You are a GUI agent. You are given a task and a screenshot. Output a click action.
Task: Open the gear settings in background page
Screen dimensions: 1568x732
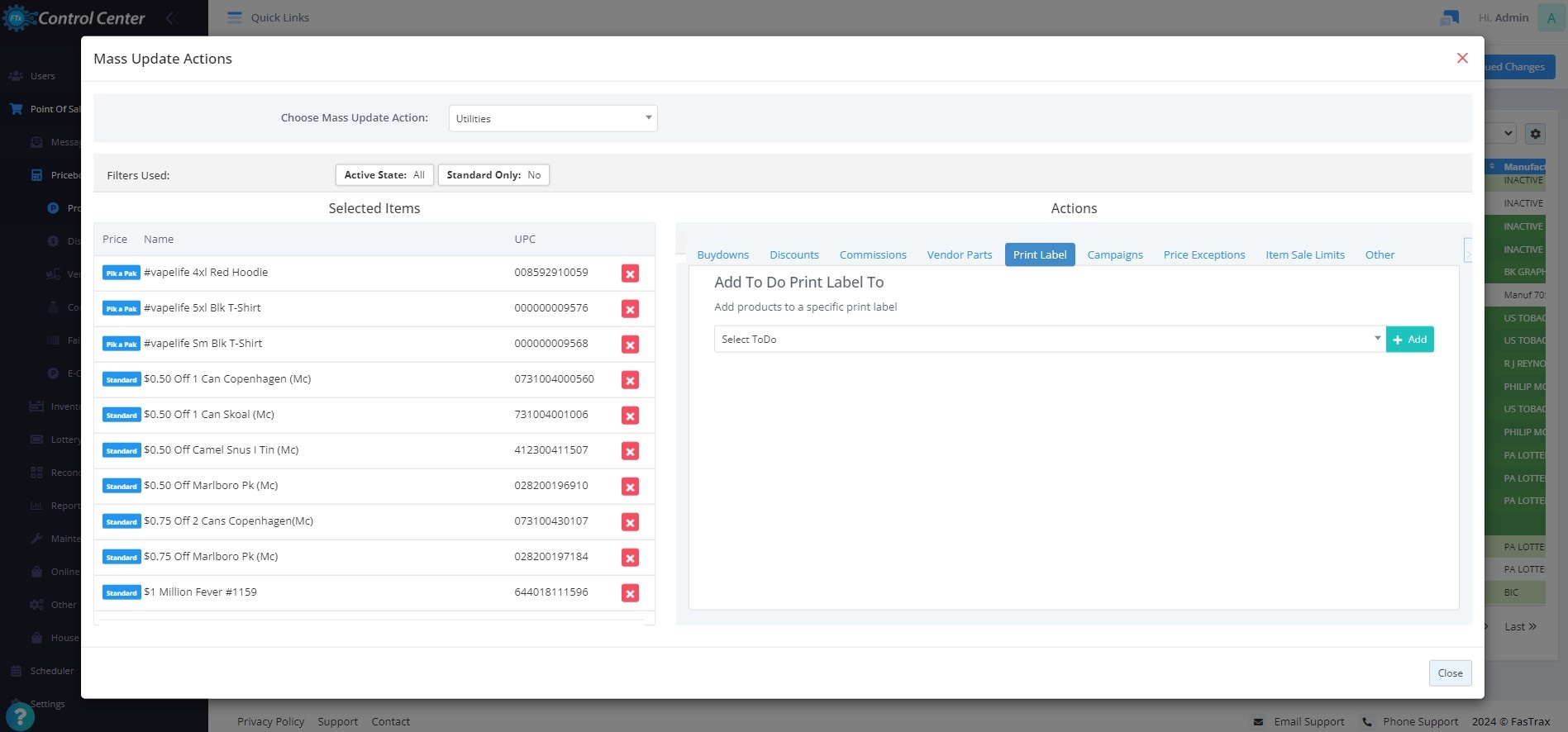[x=1535, y=134]
